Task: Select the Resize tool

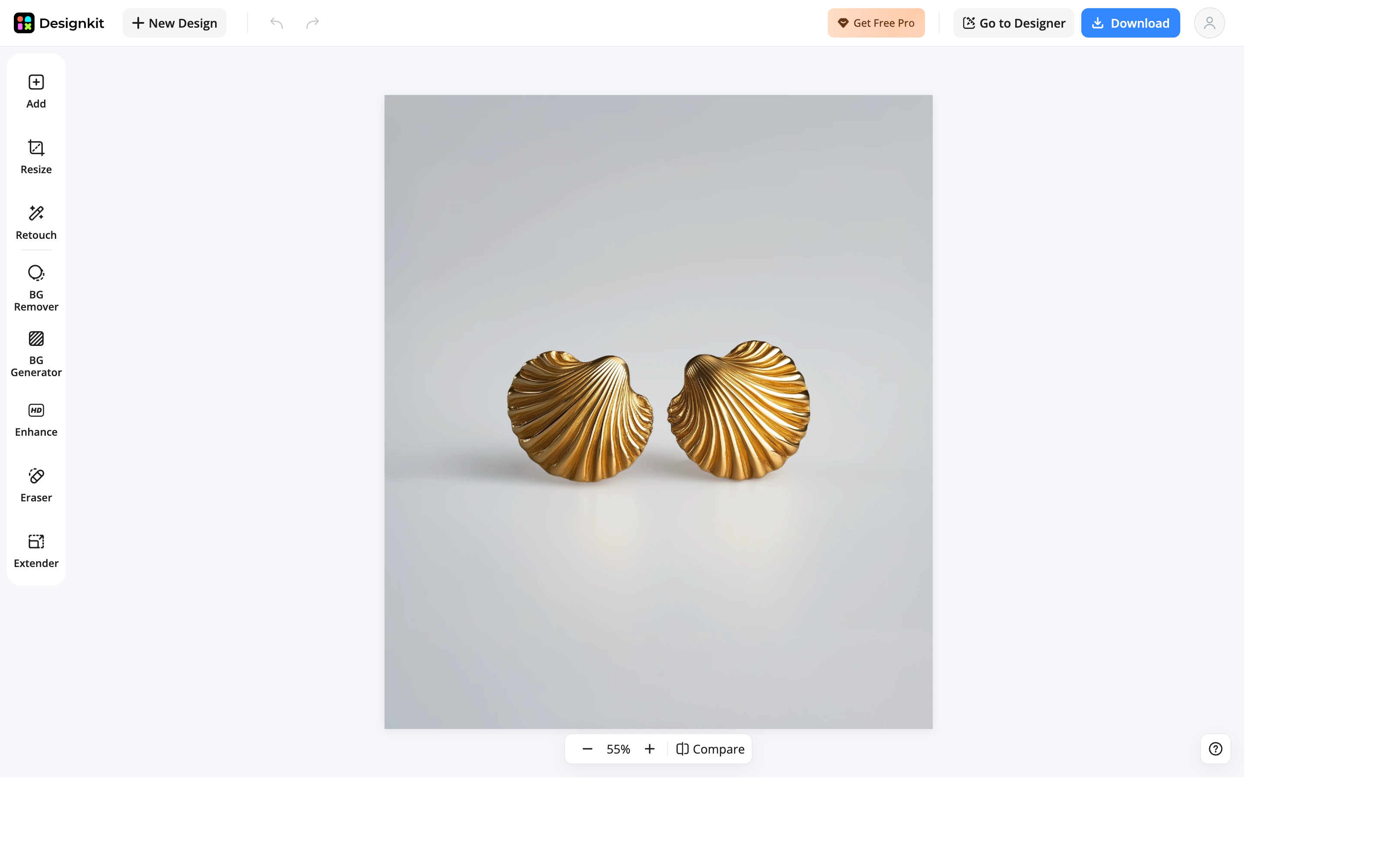Action: tap(36, 157)
